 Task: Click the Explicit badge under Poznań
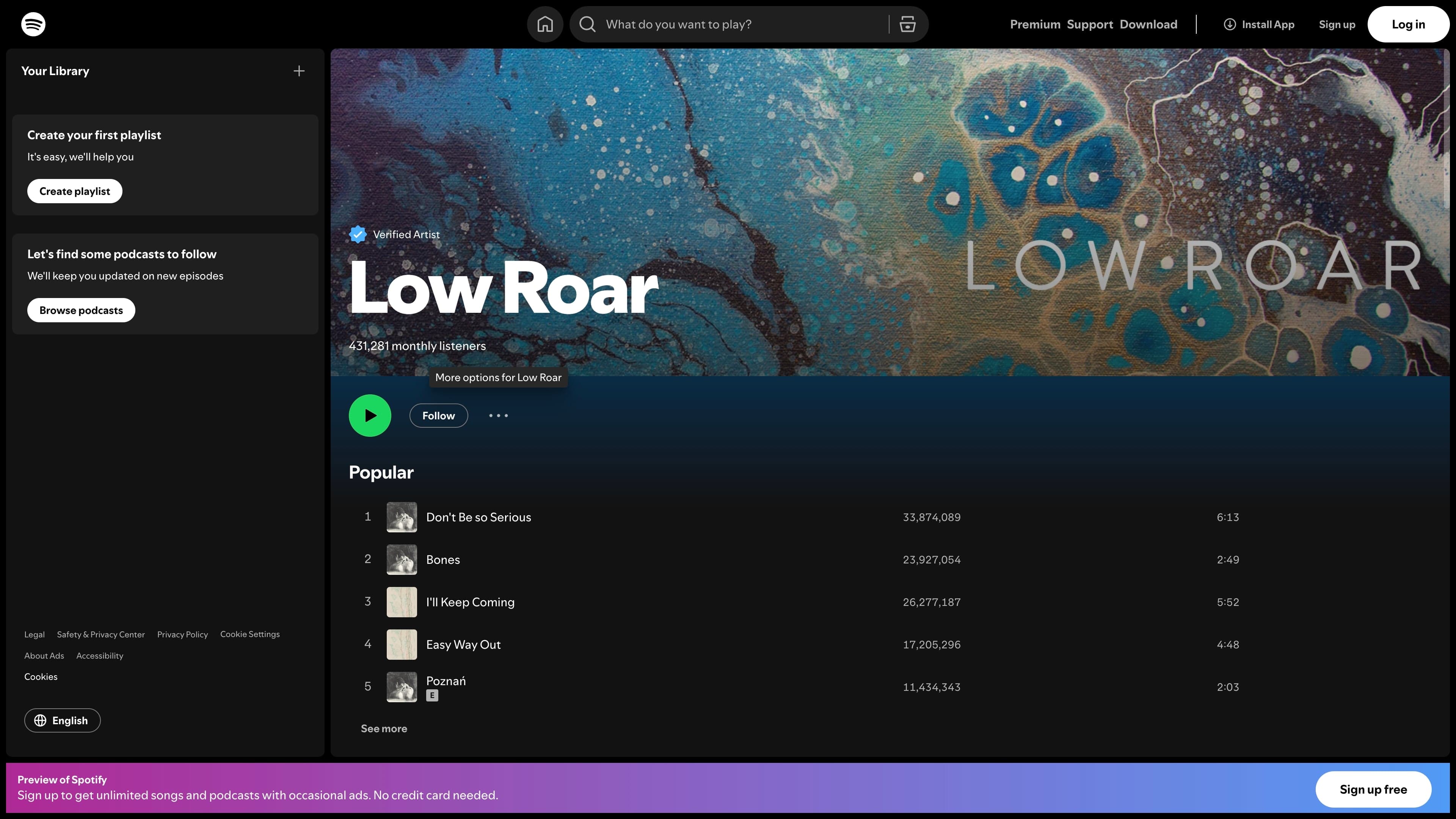pos(432,695)
